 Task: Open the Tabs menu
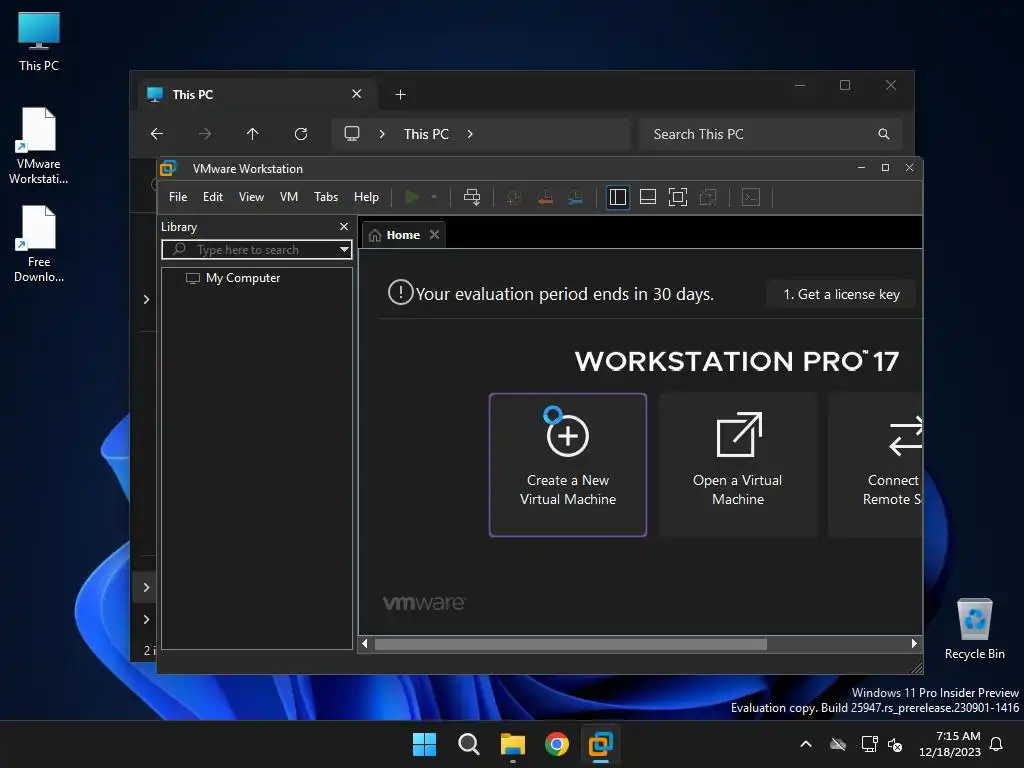pos(326,197)
